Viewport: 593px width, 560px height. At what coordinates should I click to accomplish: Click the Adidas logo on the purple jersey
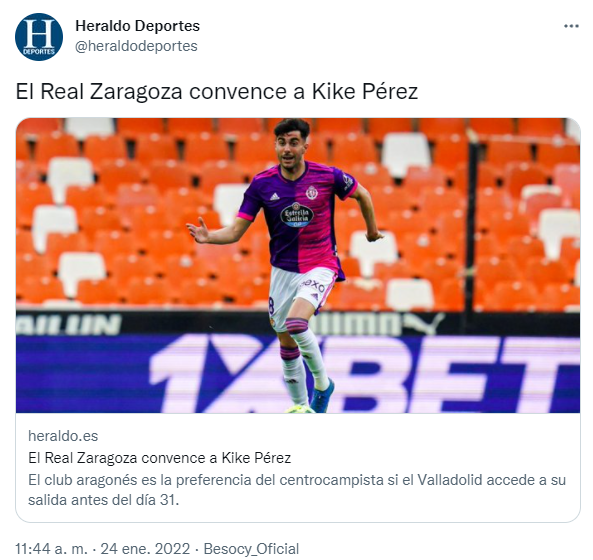pos(275,196)
